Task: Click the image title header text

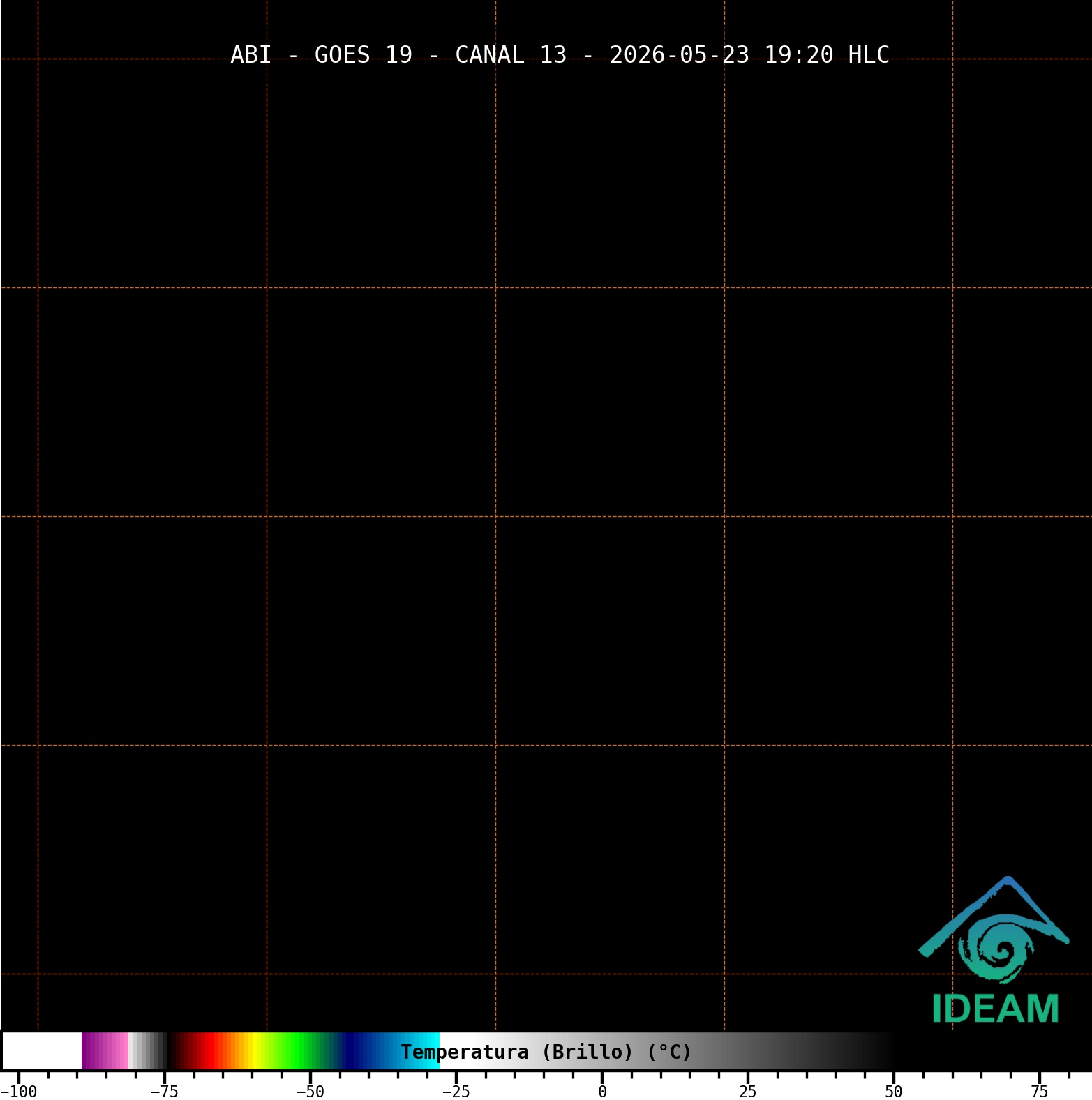Action: pos(560,54)
